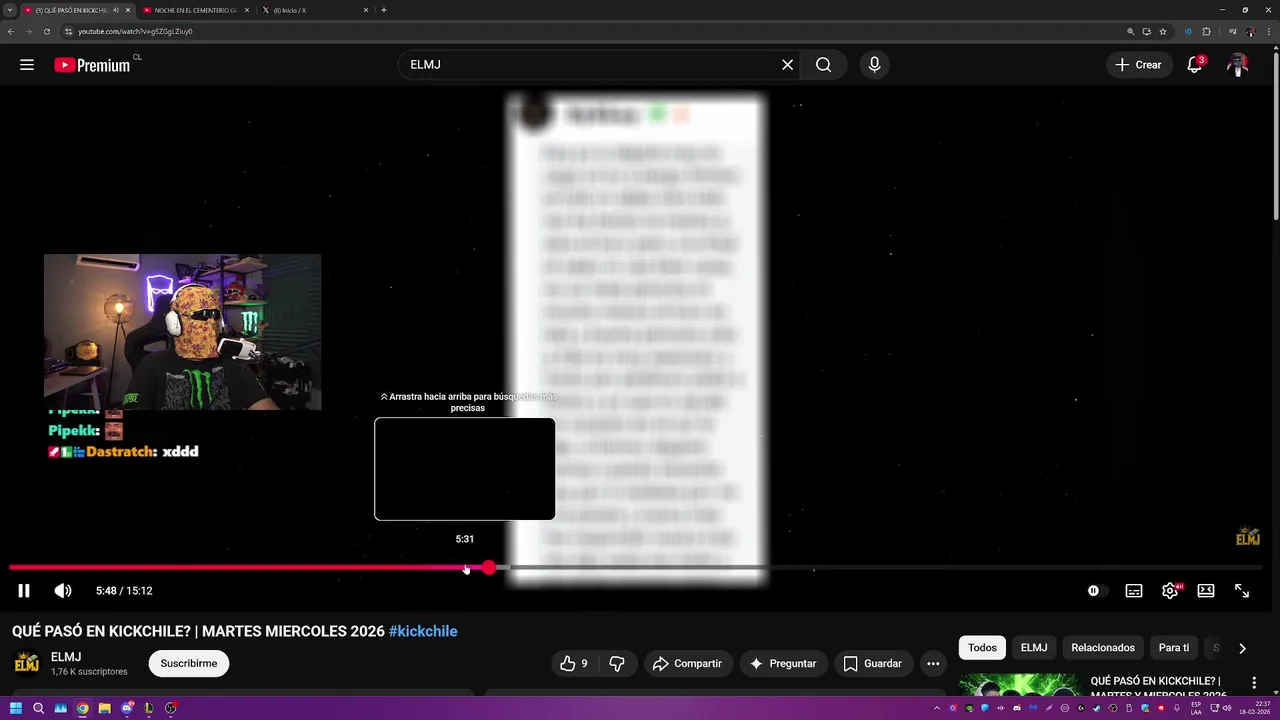Switch to theater mode
1280x720 pixels.
[x=1206, y=591]
